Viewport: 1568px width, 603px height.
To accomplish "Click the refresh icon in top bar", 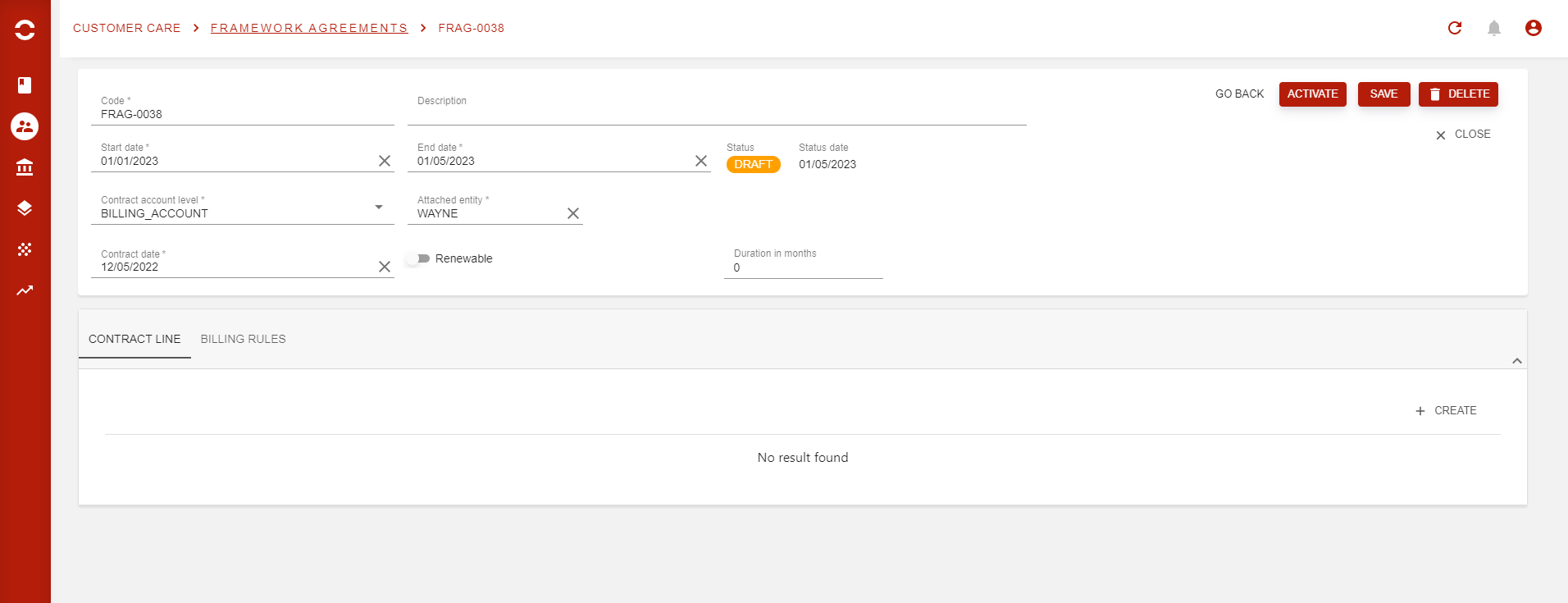I will [1455, 28].
